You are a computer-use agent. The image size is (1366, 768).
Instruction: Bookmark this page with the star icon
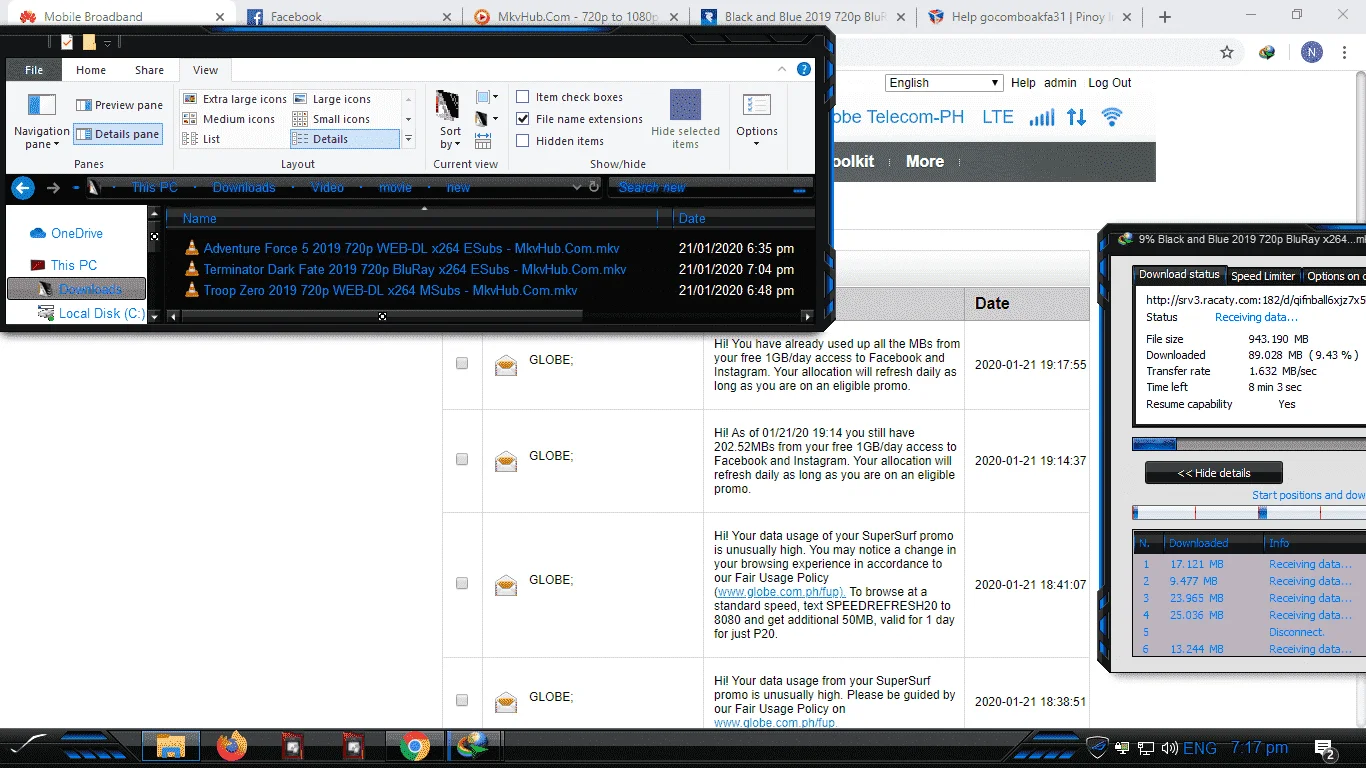pyautogui.click(x=1227, y=53)
